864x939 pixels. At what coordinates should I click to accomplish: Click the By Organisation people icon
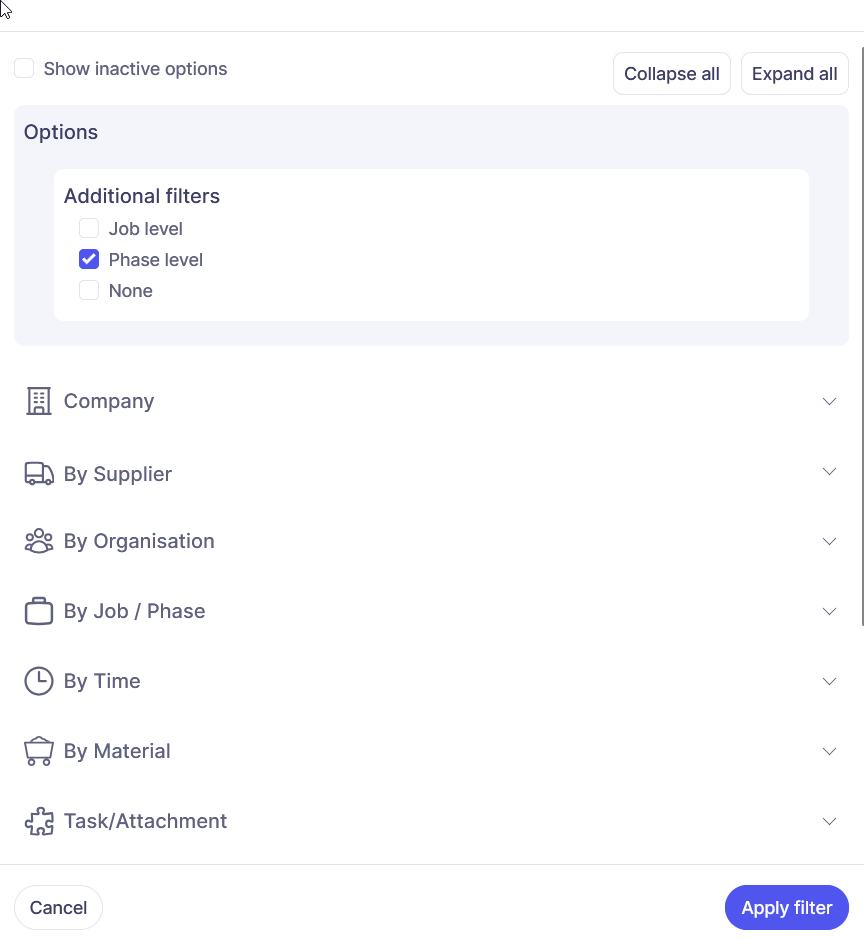[x=39, y=541]
